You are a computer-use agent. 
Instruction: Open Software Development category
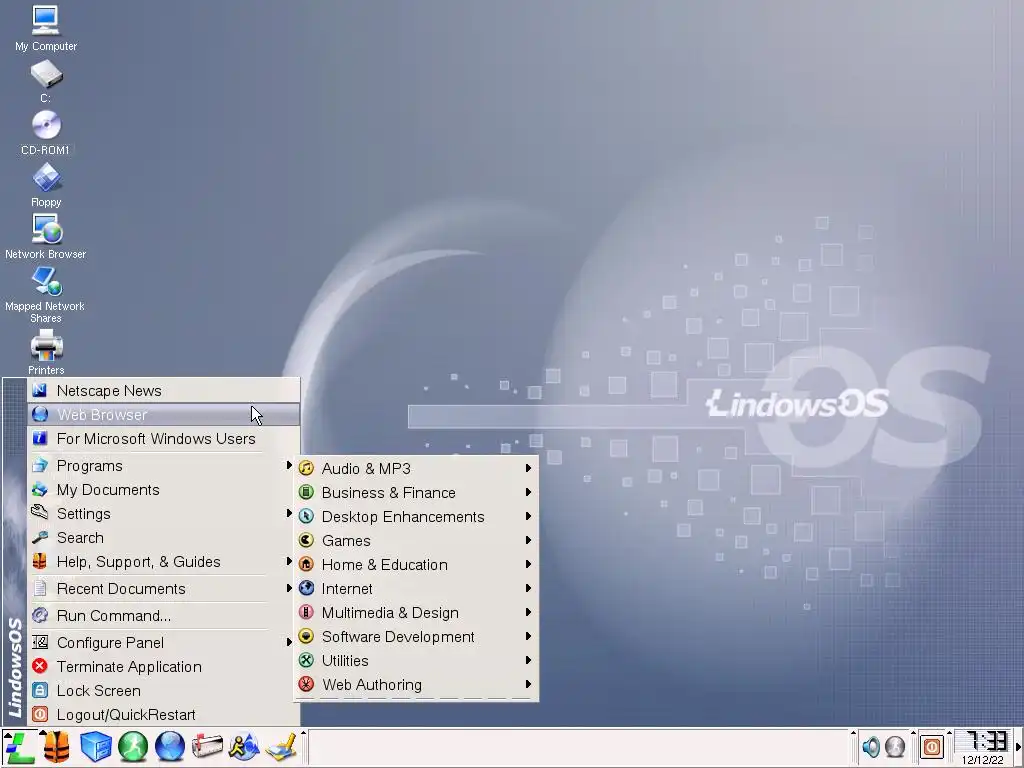click(x=416, y=637)
